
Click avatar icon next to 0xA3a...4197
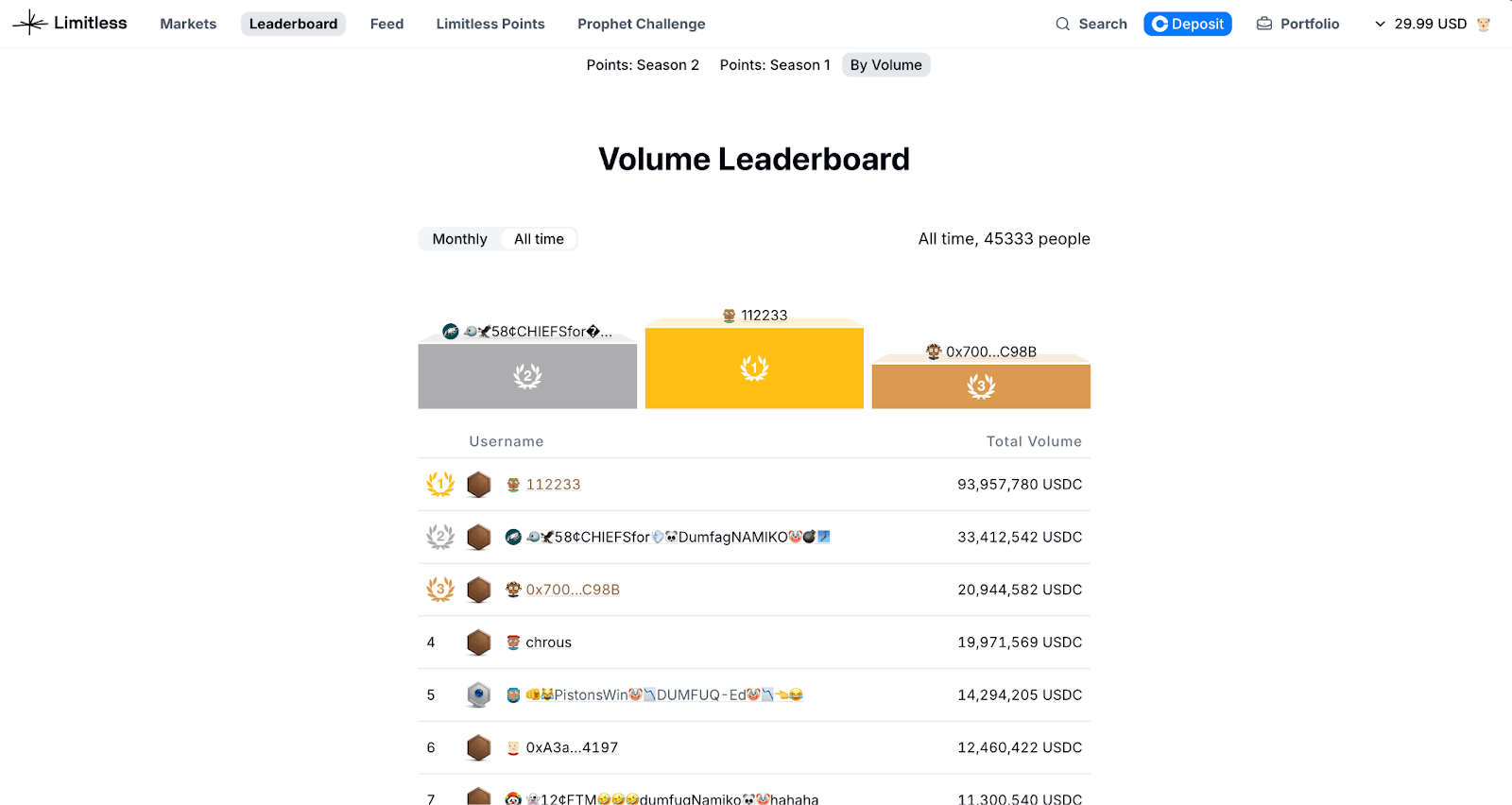[x=513, y=748]
